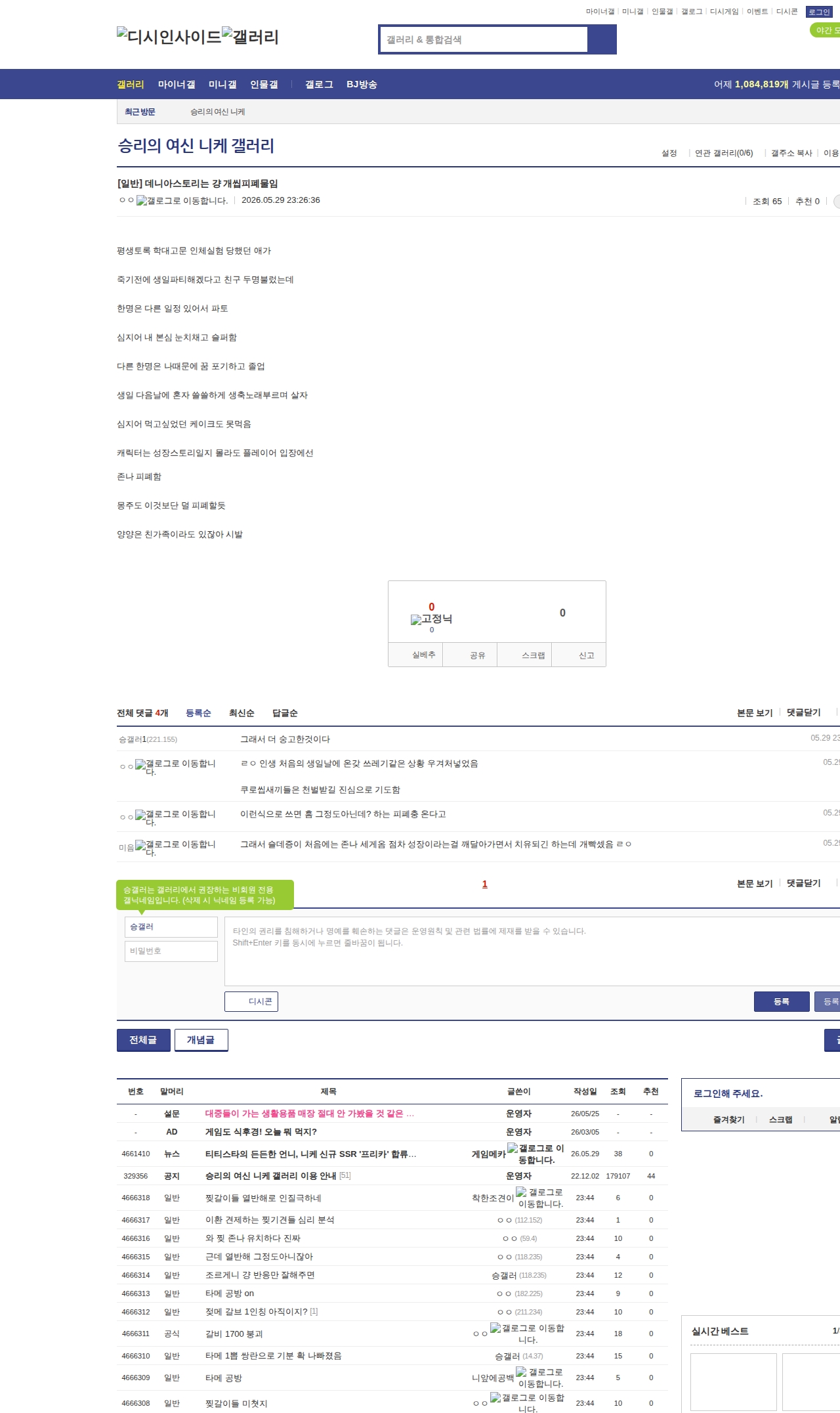
Task: Collapse comments with the lower 댓글닫기
Action: [x=804, y=883]
